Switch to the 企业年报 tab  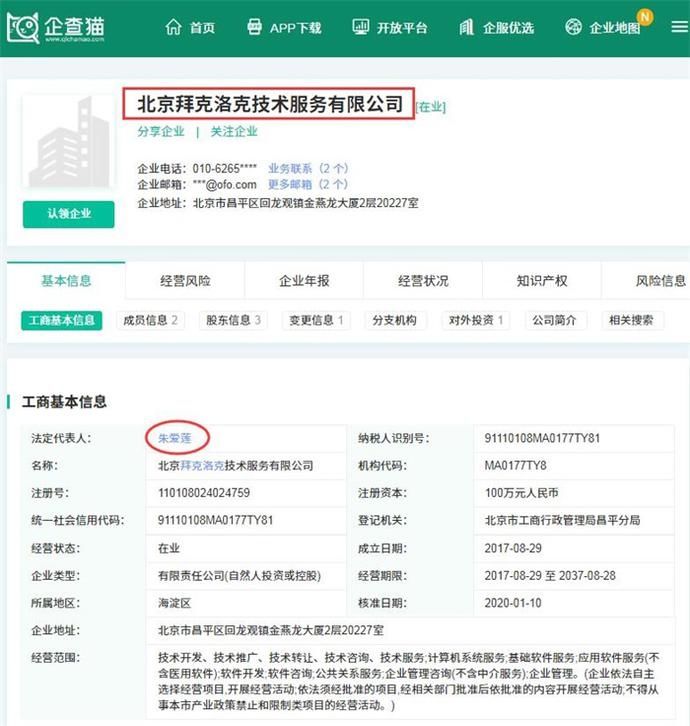pyautogui.click(x=304, y=281)
